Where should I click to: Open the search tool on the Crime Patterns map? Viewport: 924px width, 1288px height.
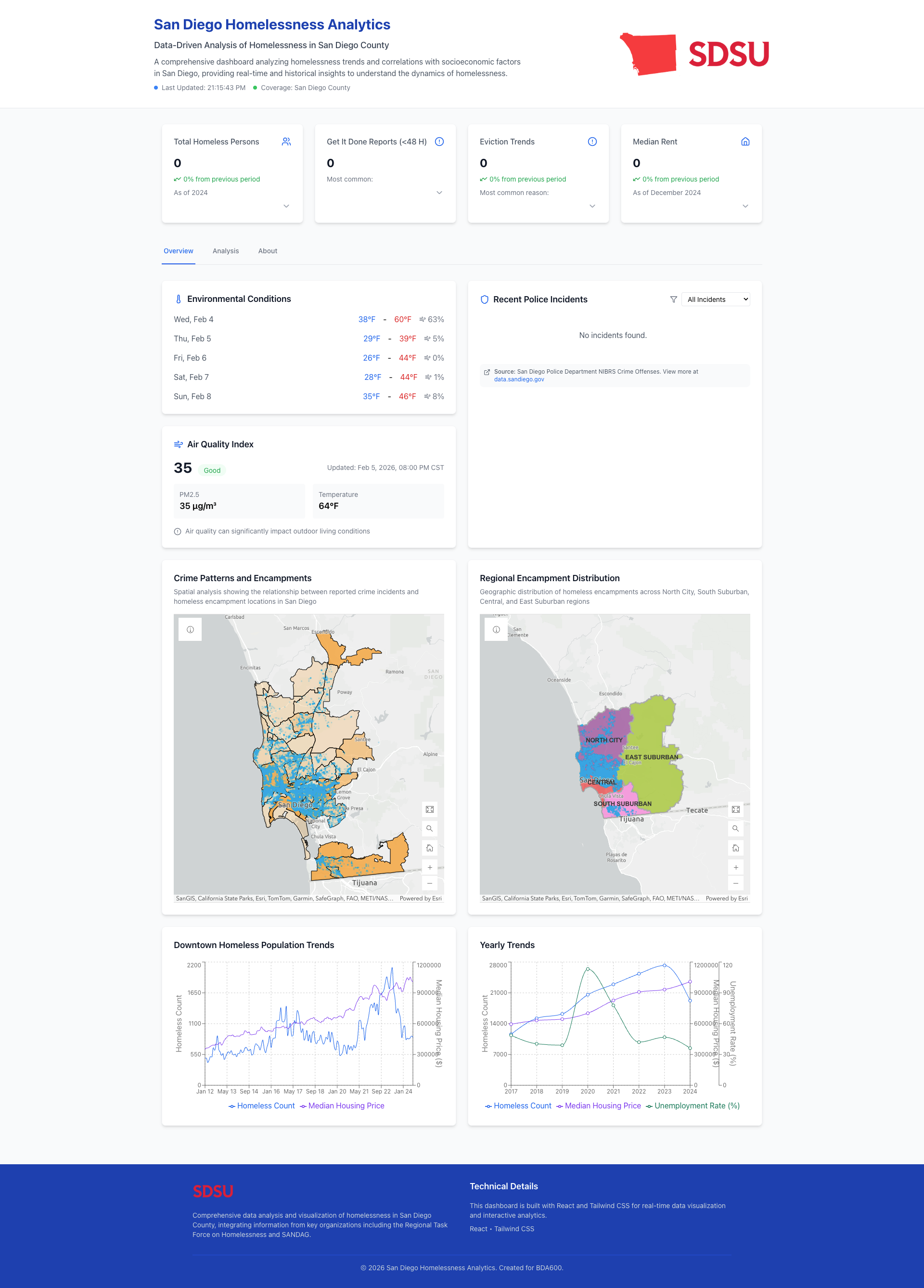pos(430,828)
